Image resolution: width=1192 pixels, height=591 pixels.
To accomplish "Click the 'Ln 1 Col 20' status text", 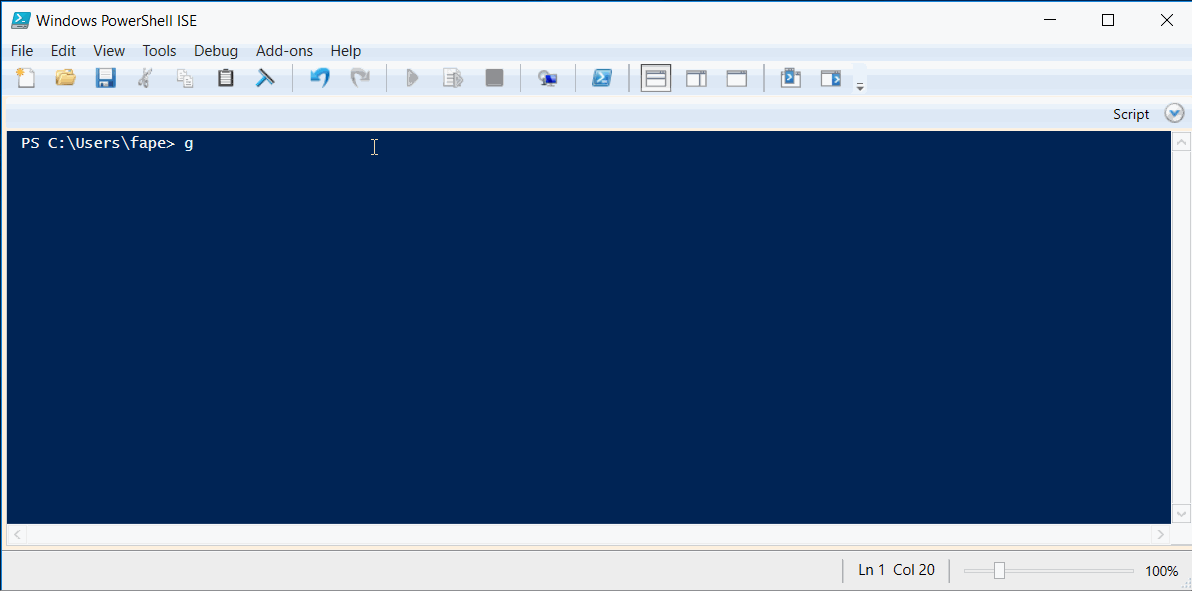I will tap(896, 570).
